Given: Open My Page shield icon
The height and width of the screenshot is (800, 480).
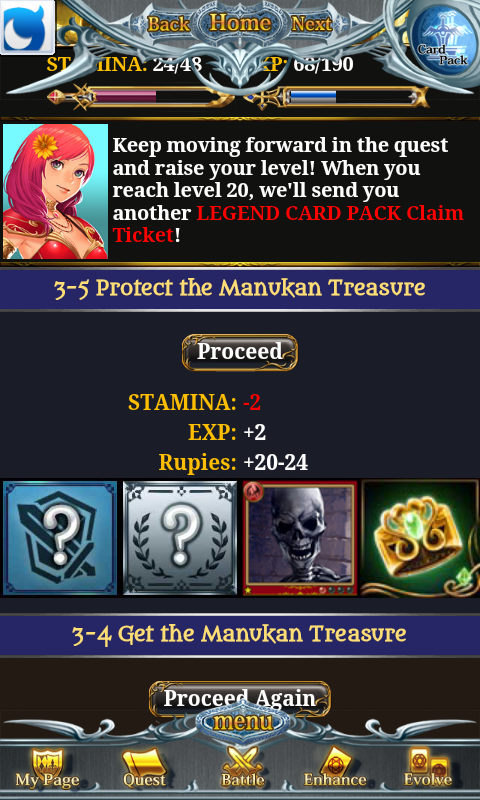Looking at the screenshot, I should tap(47, 767).
